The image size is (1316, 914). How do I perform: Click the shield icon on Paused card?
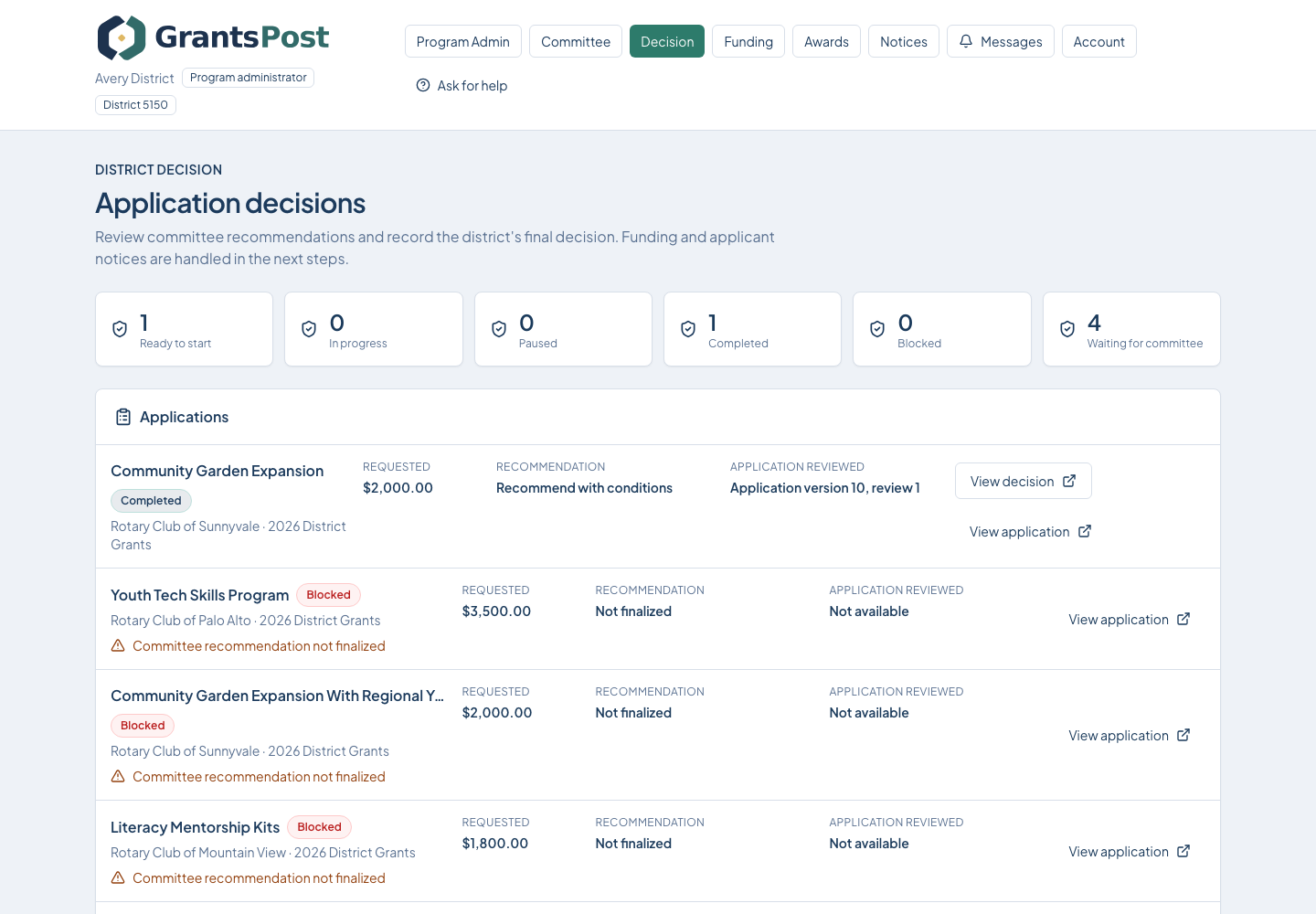(499, 329)
